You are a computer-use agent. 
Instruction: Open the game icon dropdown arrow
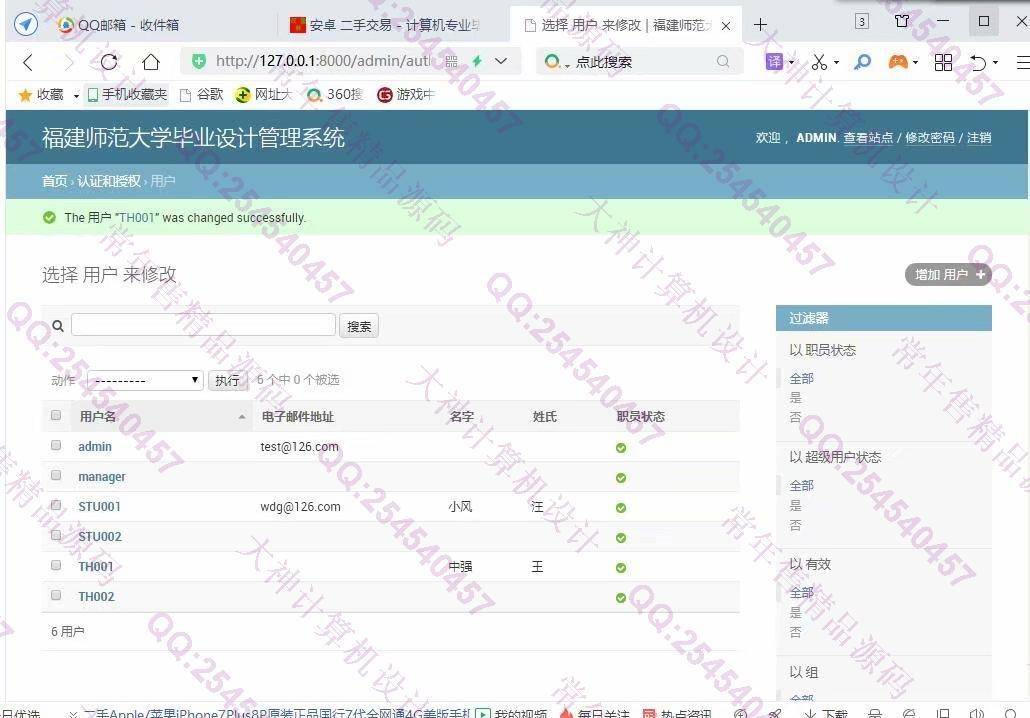(x=915, y=62)
